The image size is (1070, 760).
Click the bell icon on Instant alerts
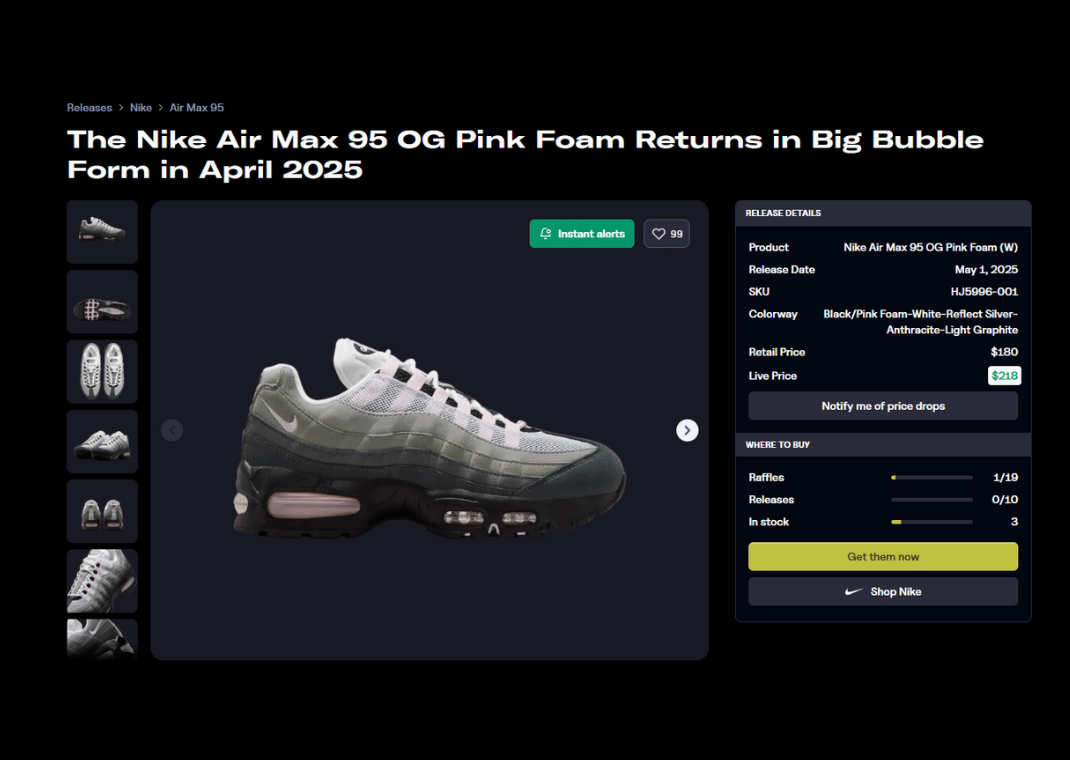545,233
